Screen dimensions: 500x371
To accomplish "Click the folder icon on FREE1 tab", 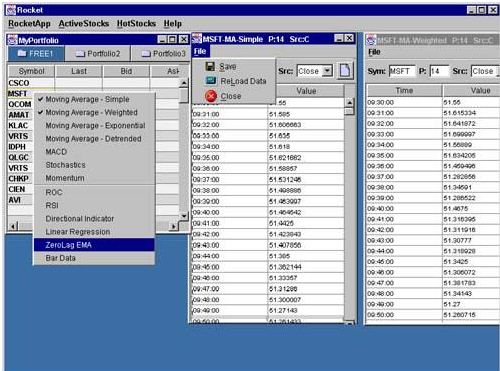I will pos(22,53).
